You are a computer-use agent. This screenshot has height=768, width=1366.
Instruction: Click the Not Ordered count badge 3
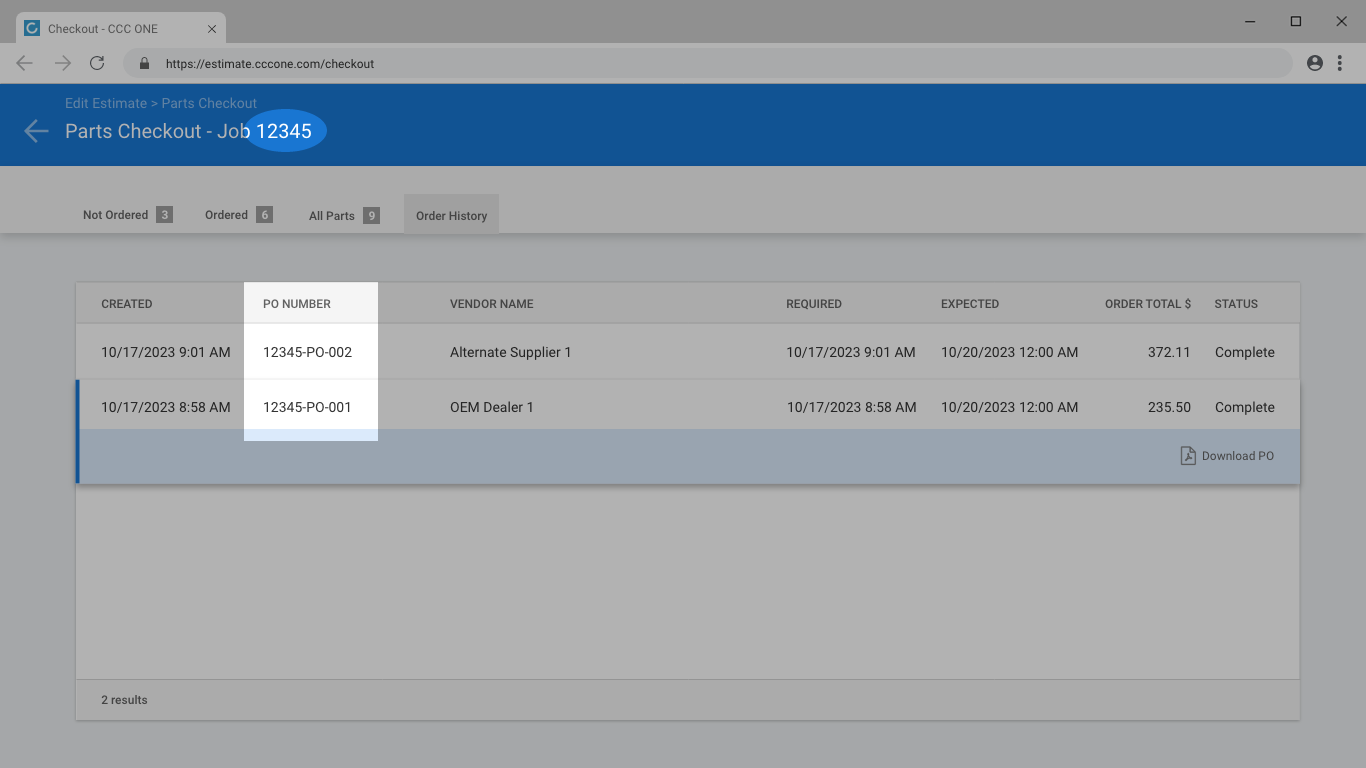click(x=165, y=215)
